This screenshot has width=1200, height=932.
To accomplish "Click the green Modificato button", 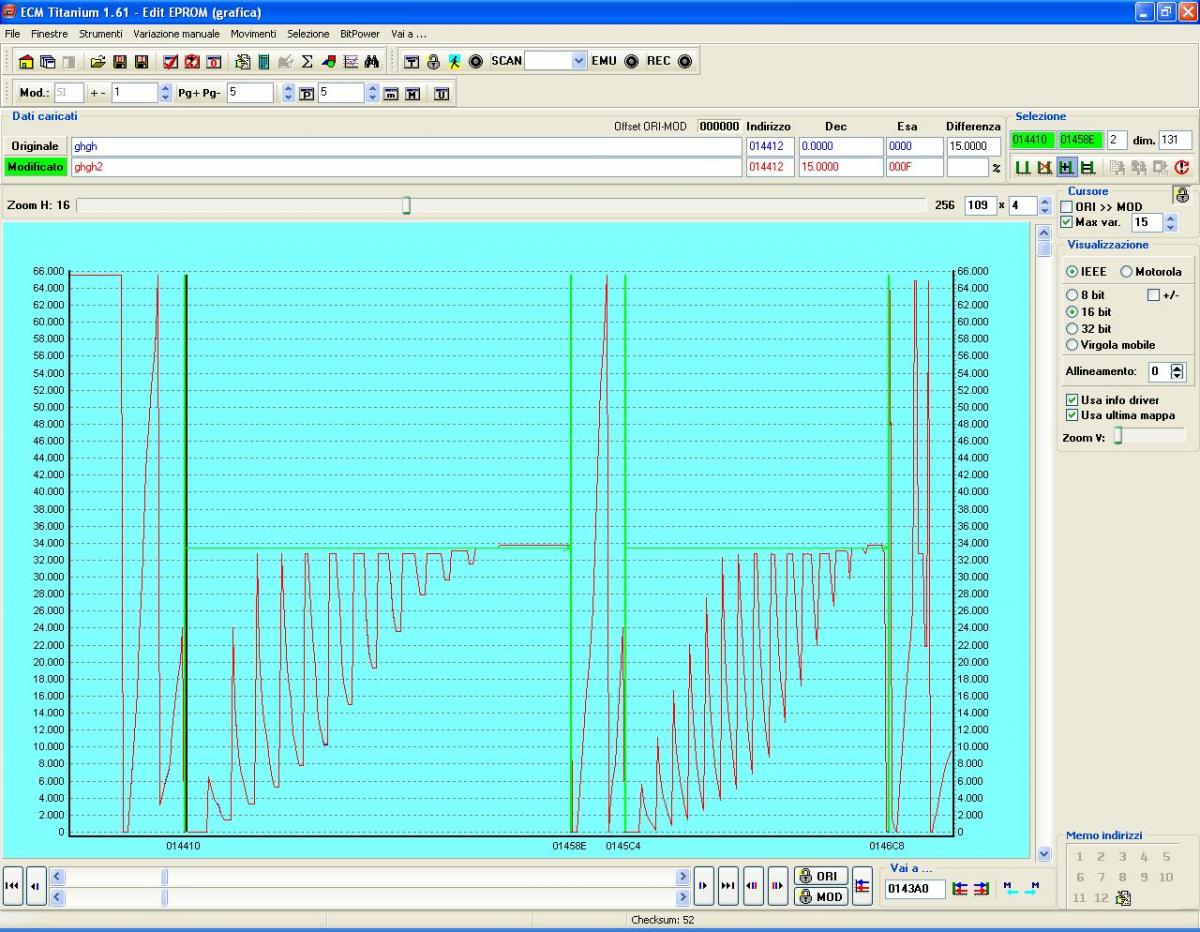I will point(35,167).
